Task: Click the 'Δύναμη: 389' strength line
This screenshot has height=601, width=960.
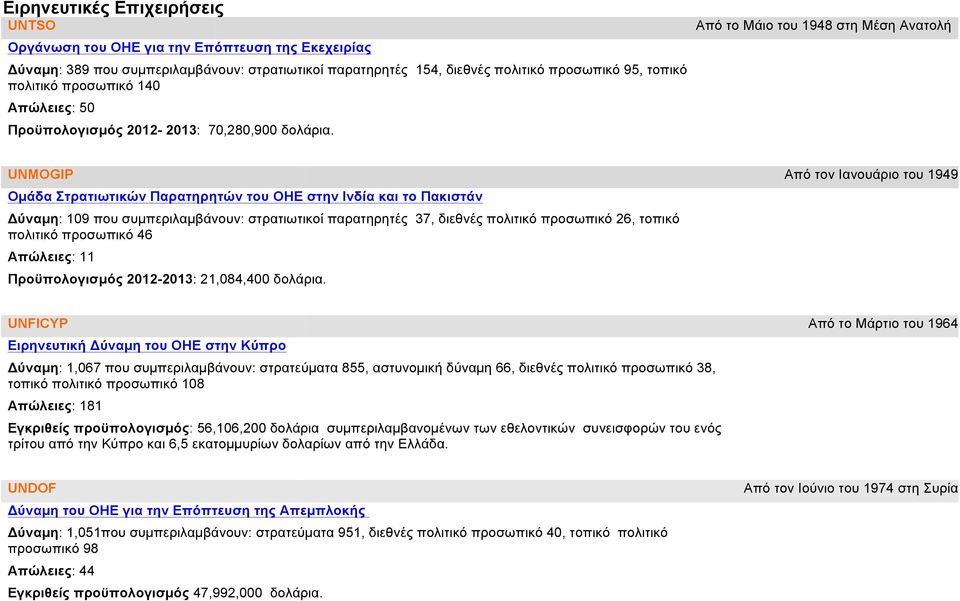Action: click(x=347, y=78)
